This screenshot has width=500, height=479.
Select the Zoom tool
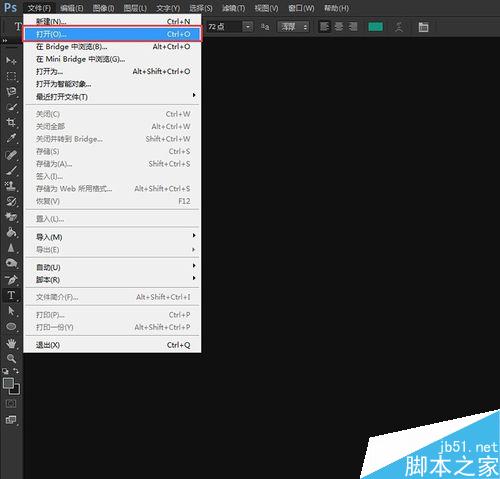pos(11,358)
